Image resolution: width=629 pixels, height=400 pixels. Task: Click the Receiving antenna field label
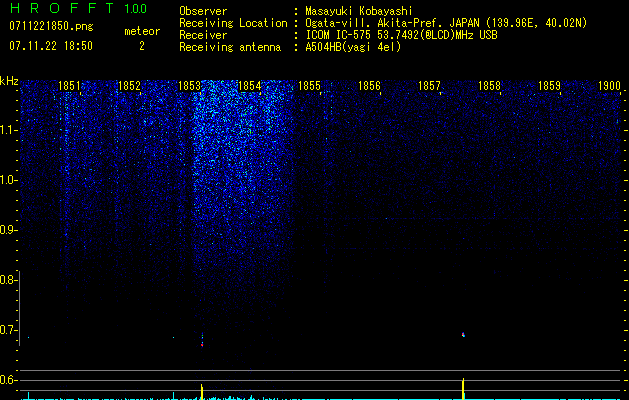coord(230,47)
